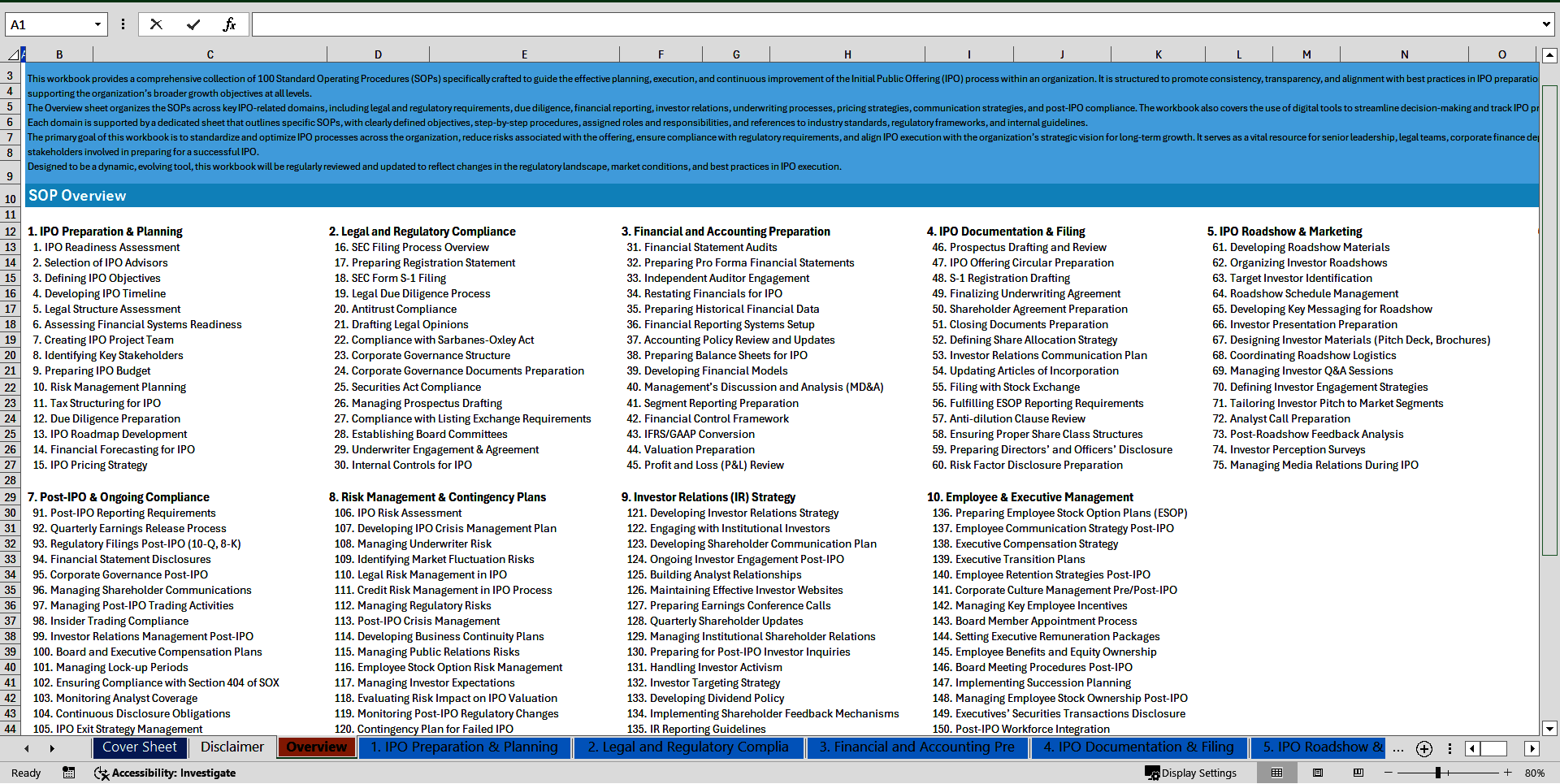Open Display Settings in the status bar
The image size is (1560, 784).
1191,773
